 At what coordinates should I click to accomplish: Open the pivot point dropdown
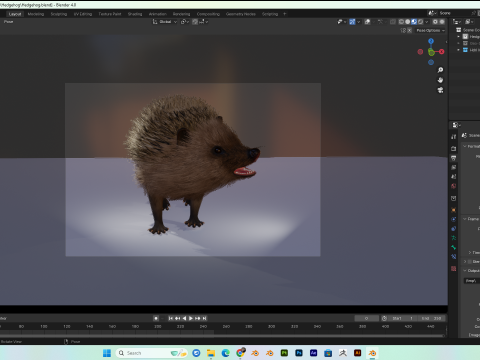[185, 22]
